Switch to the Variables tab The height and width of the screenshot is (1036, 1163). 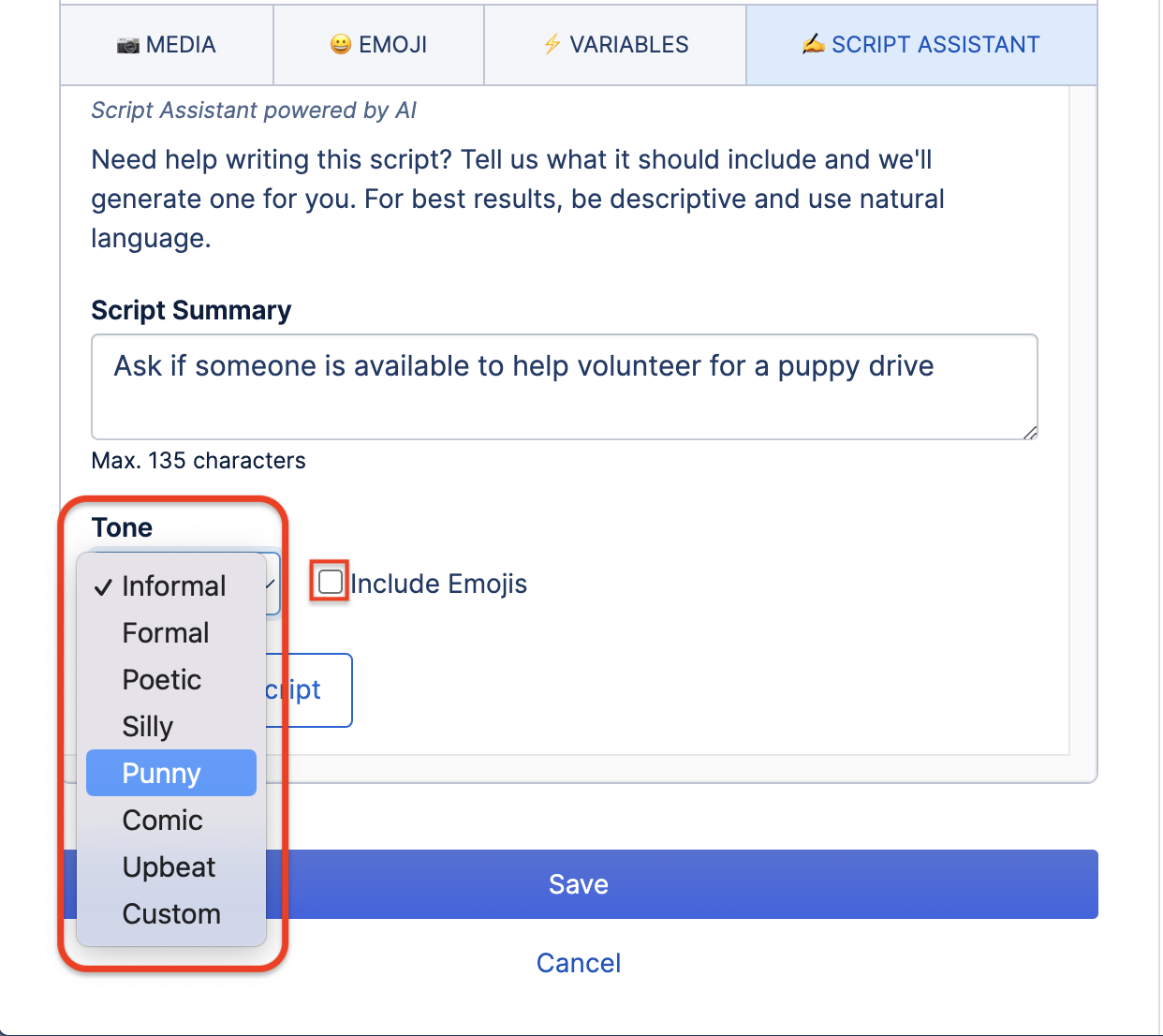(x=614, y=43)
